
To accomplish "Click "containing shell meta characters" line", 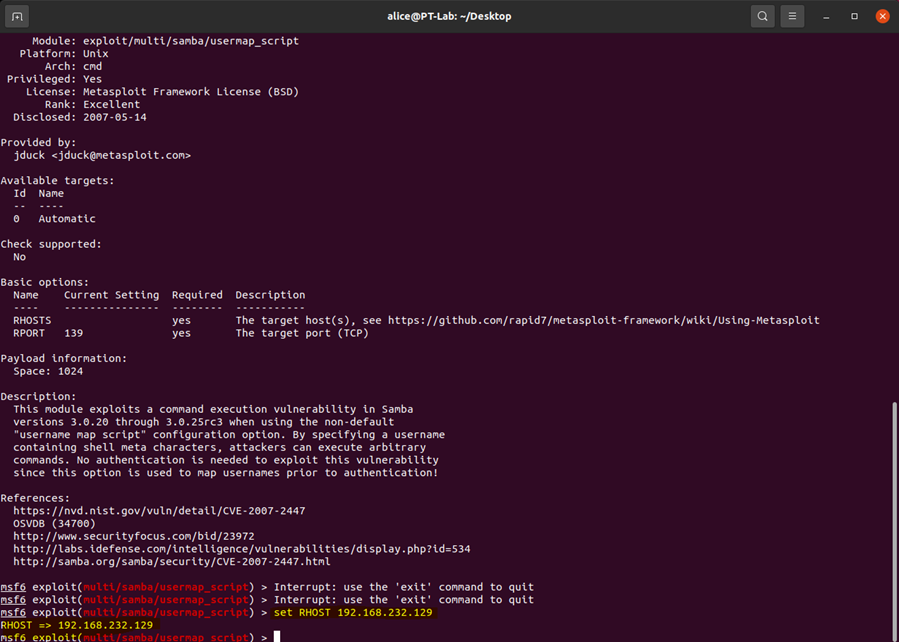I will coord(220,447).
